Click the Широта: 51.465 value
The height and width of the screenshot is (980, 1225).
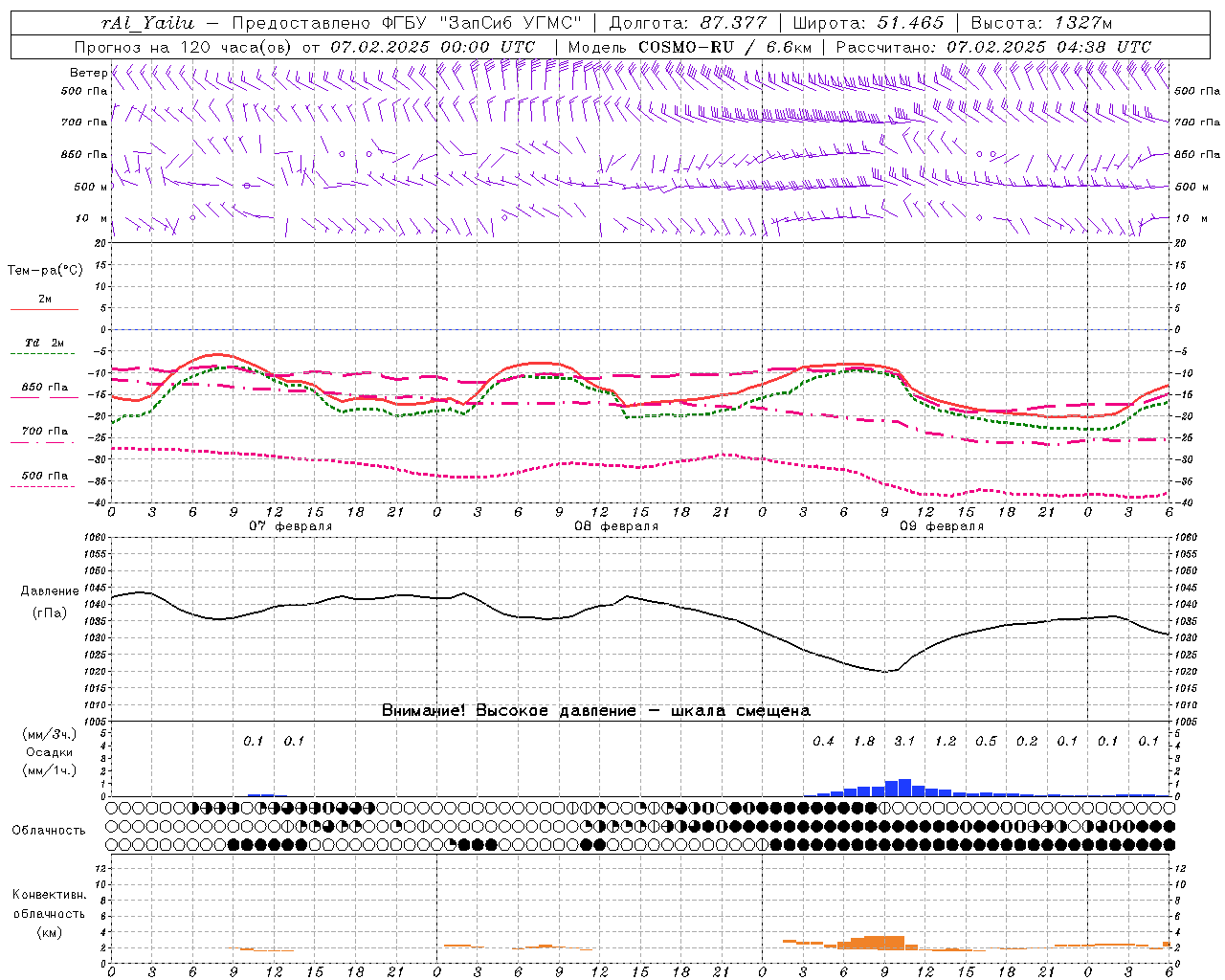point(868,23)
